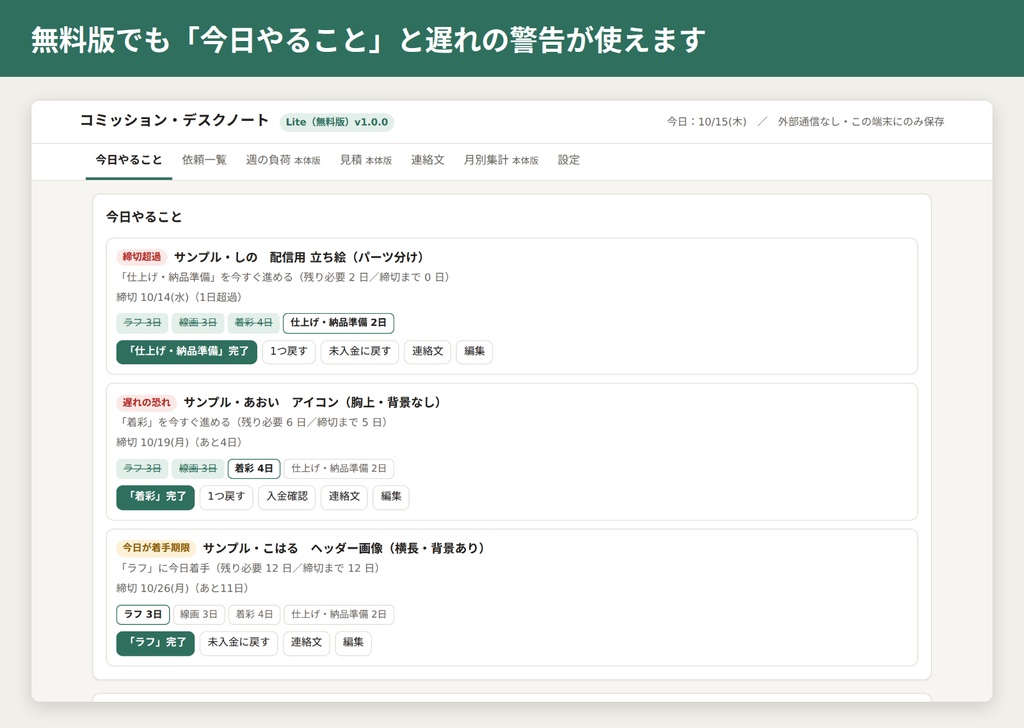Edit the サンプル・あおい commission

pyautogui.click(x=391, y=497)
